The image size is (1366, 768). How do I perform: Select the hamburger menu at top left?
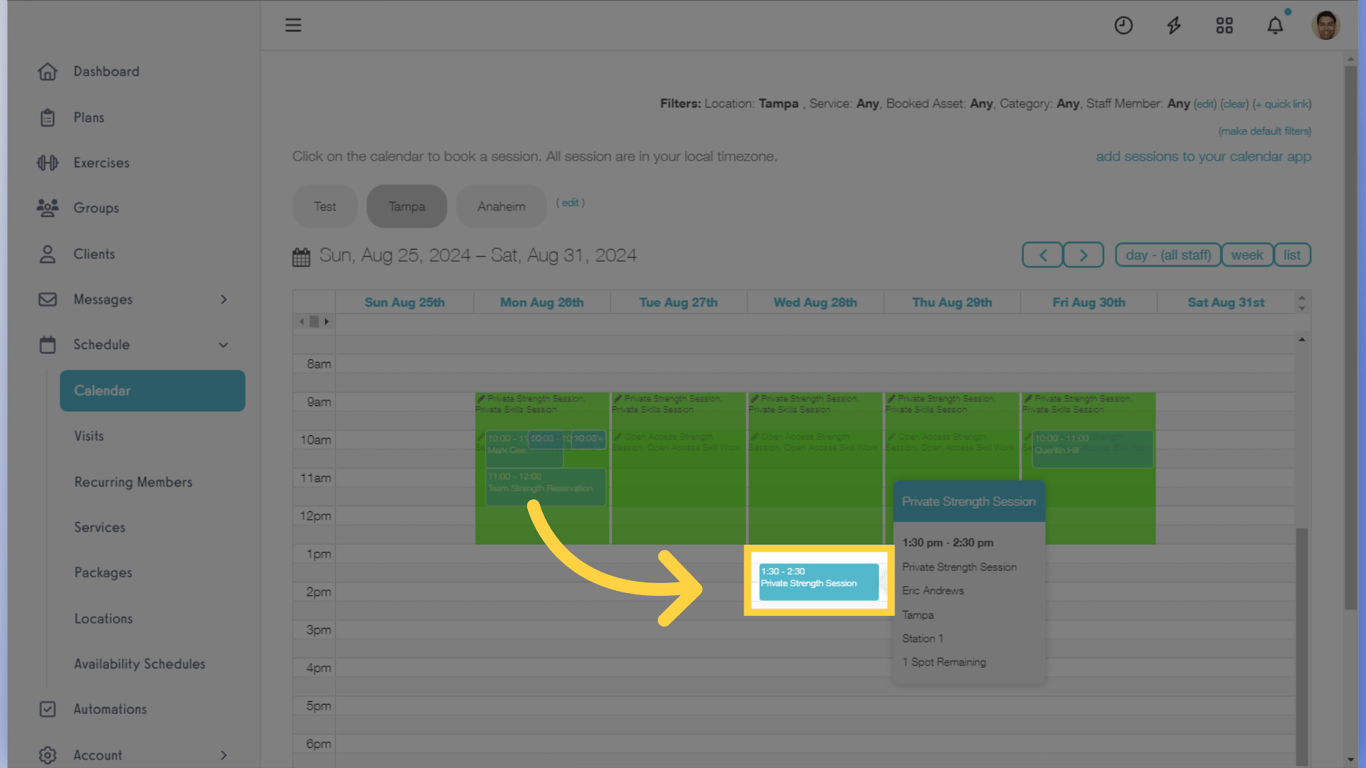point(293,25)
